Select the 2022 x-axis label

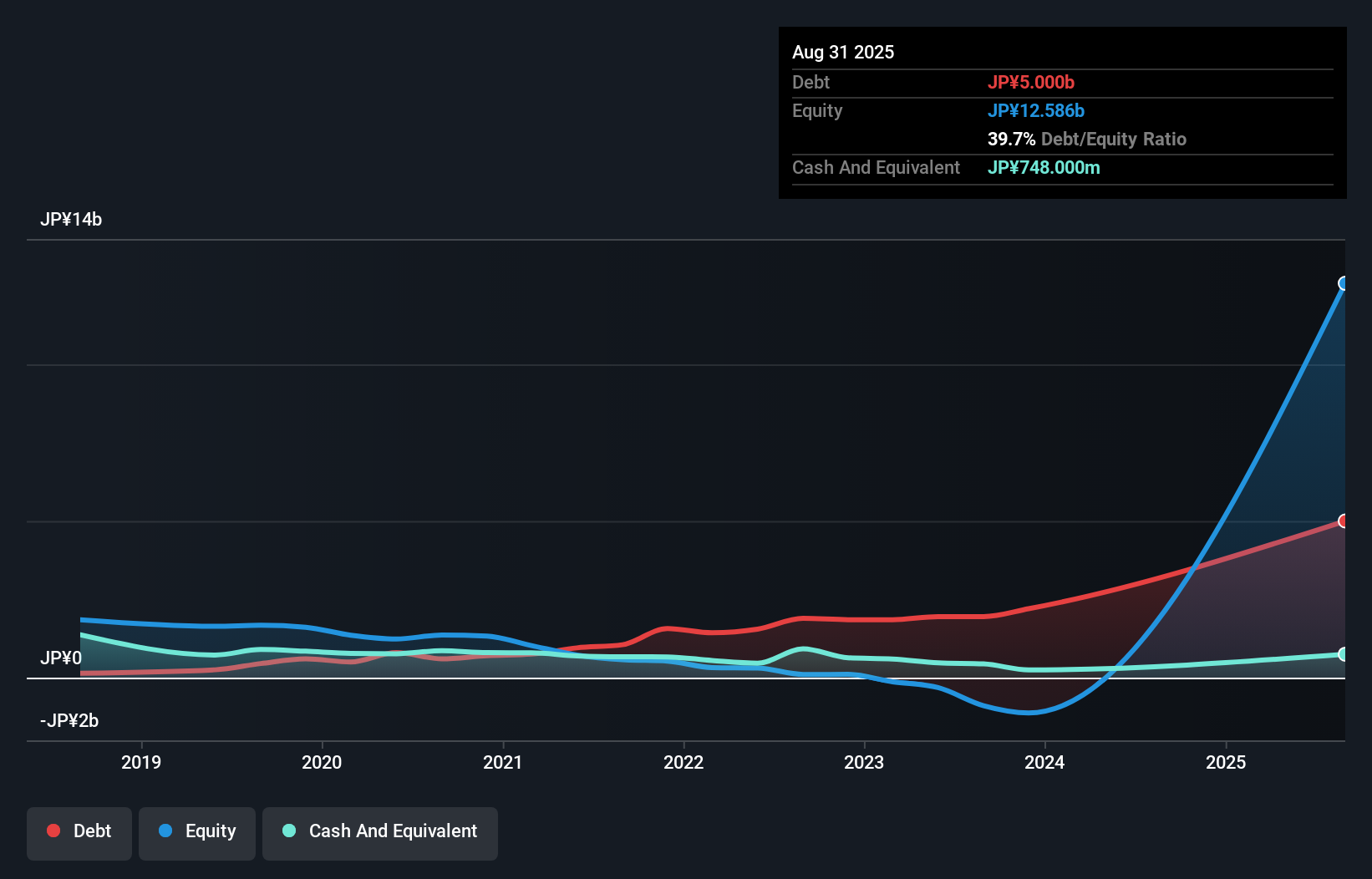point(683,762)
